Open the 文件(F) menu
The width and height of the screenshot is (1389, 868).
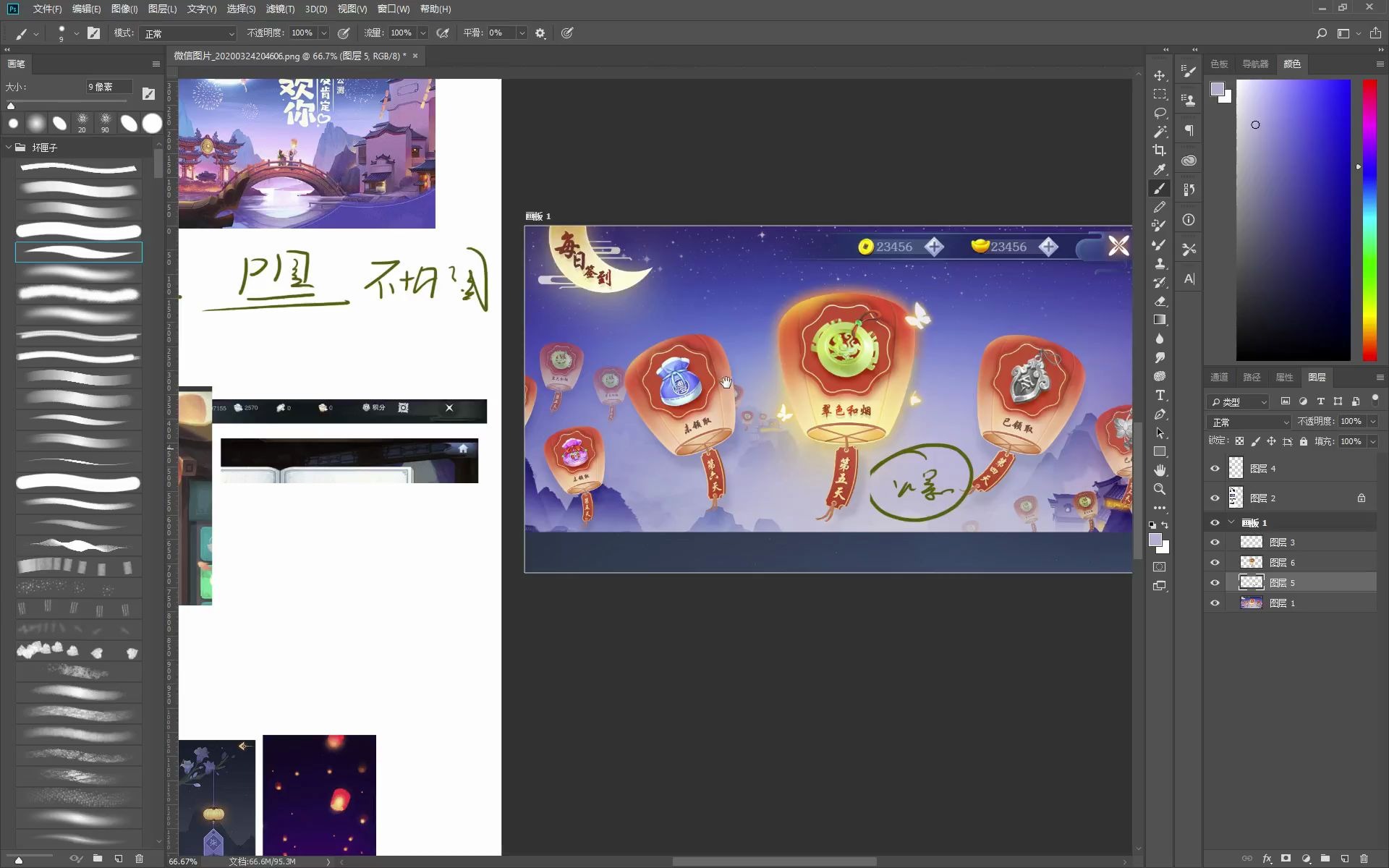(47, 9)
